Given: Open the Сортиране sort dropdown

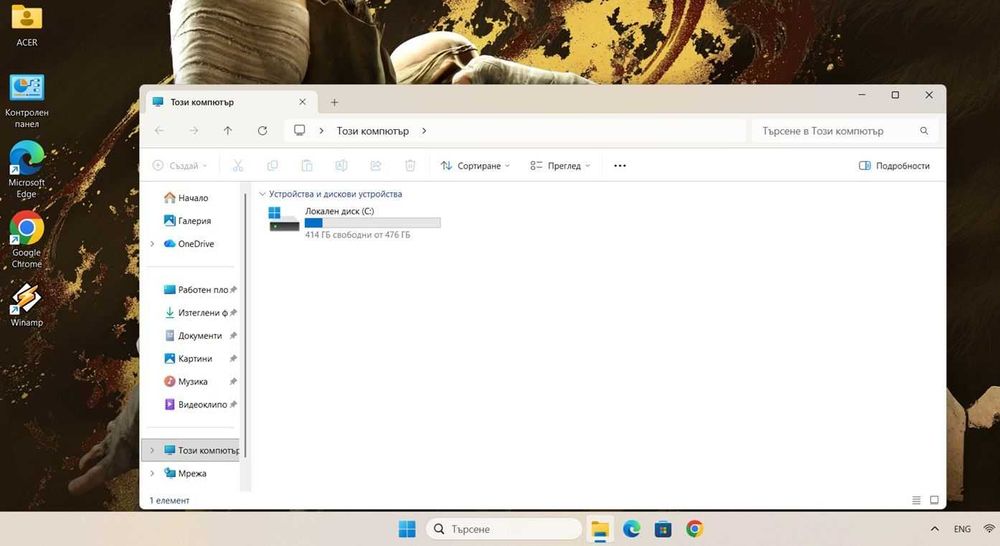Looking at the screenshot, I should coord(475,166).
